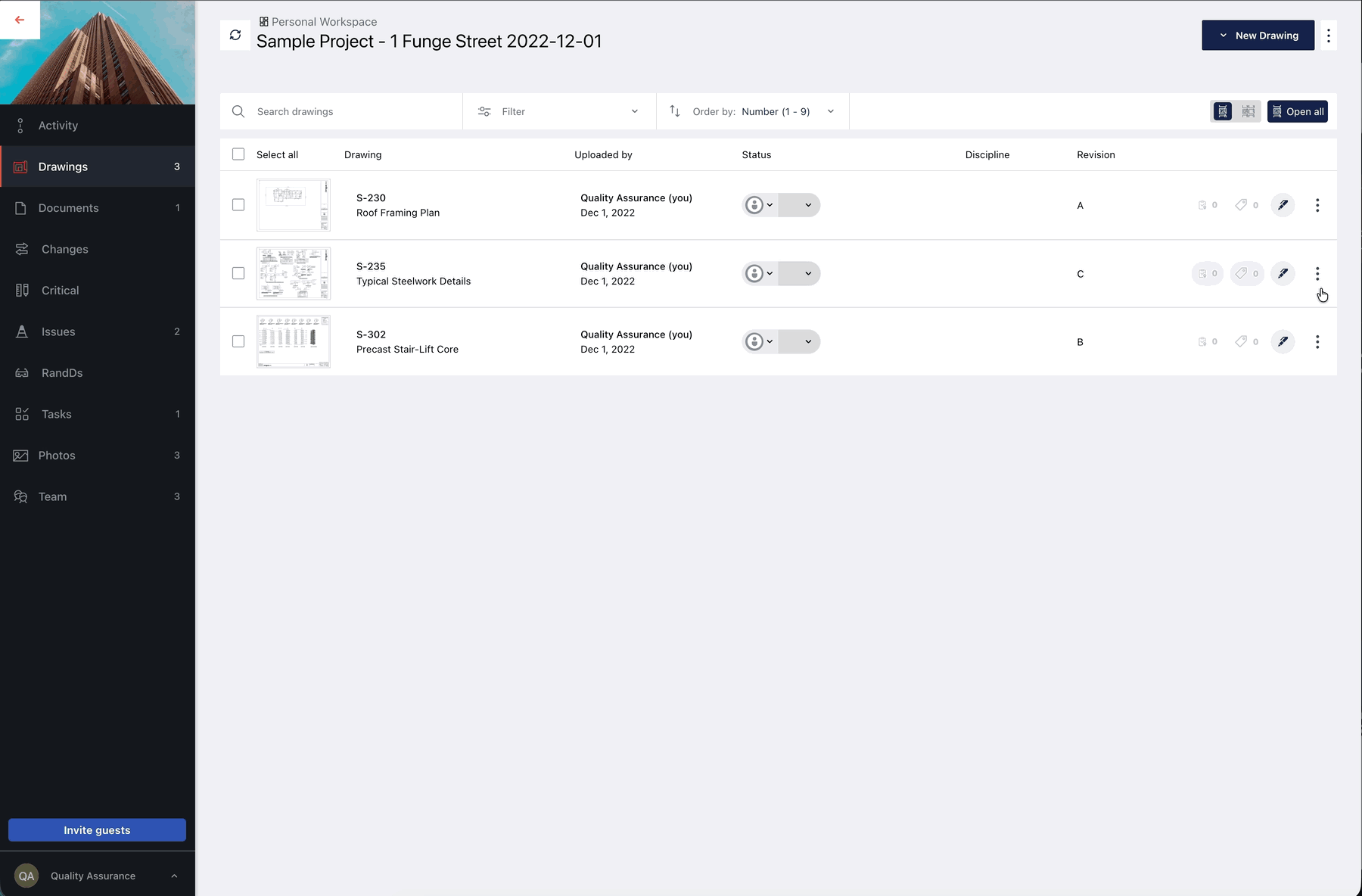Open the S-235 drawing thumbnail

[294, 273]
